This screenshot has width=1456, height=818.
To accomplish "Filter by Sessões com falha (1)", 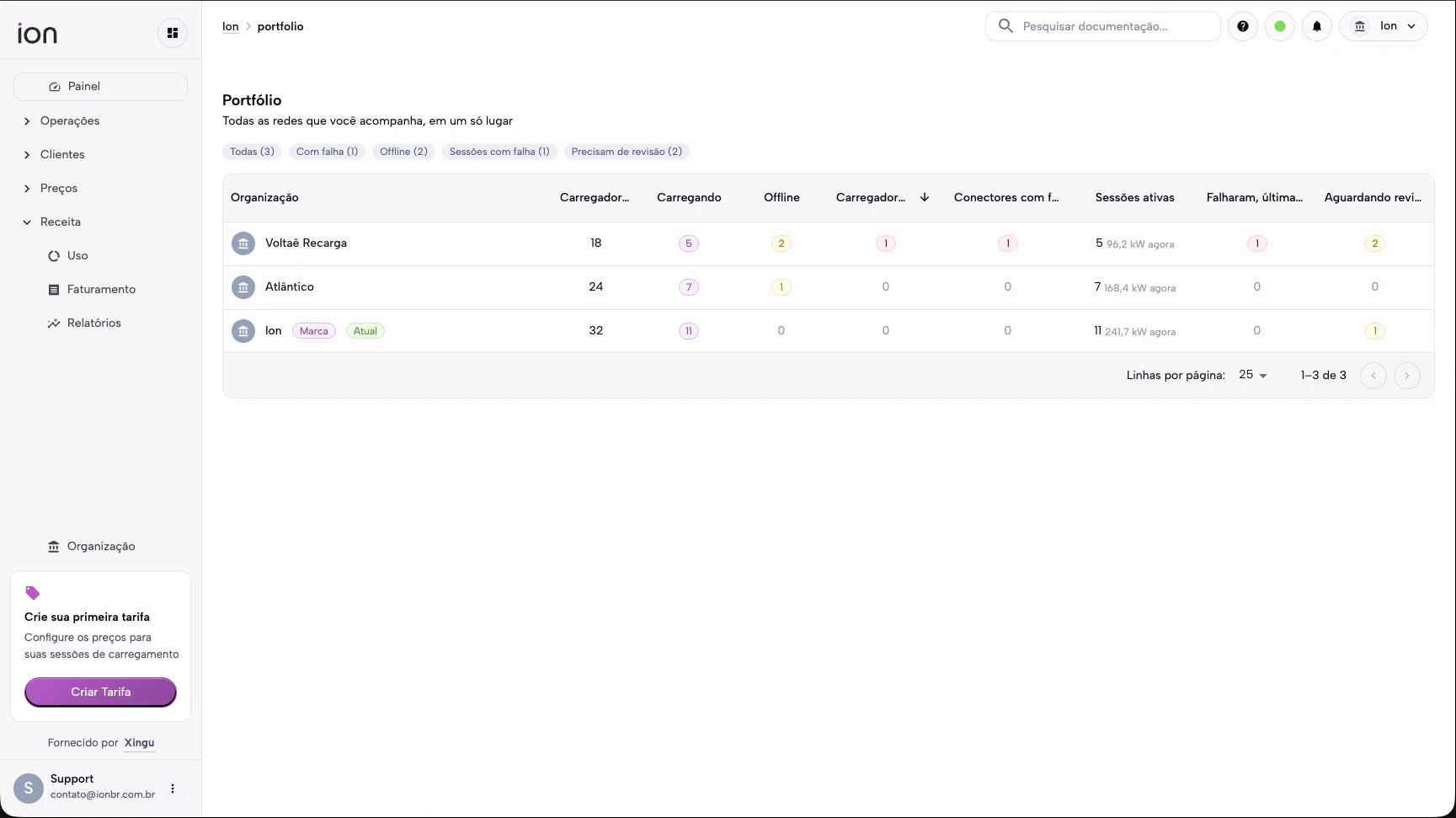I will click(x=499, y=152).
